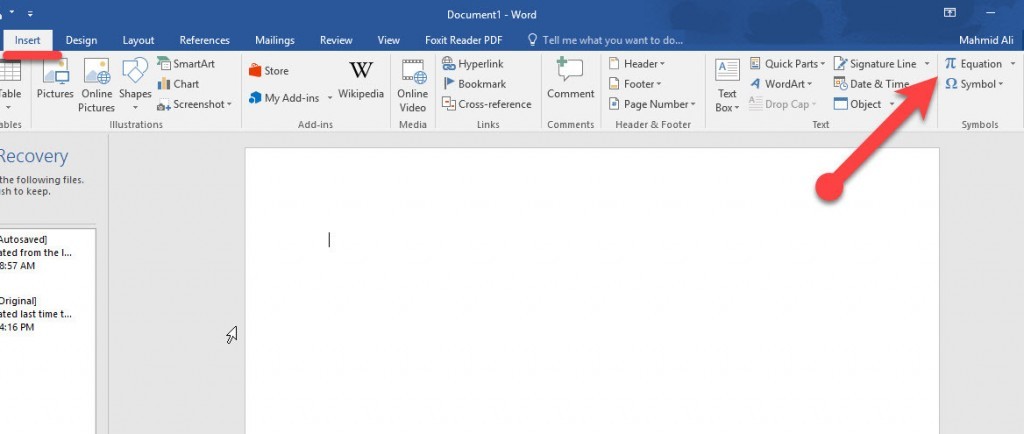Click the Wikipedia add-in icon

(x=360, y=79)
